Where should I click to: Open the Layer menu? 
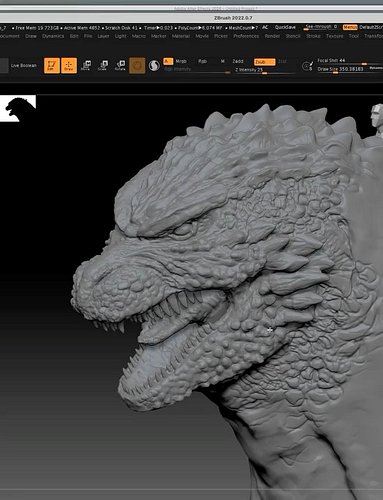click(103, 36)
